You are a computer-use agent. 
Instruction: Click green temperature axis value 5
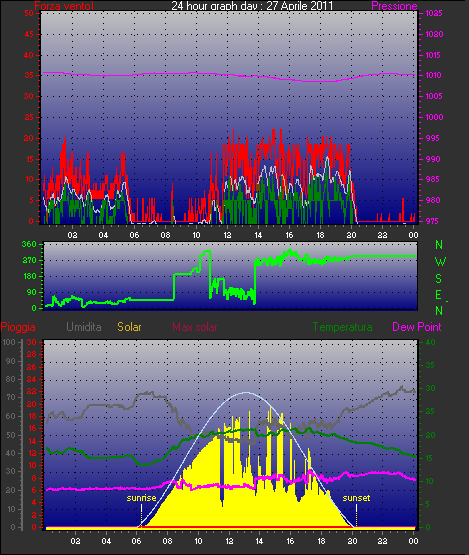click(x=428, y=504)
